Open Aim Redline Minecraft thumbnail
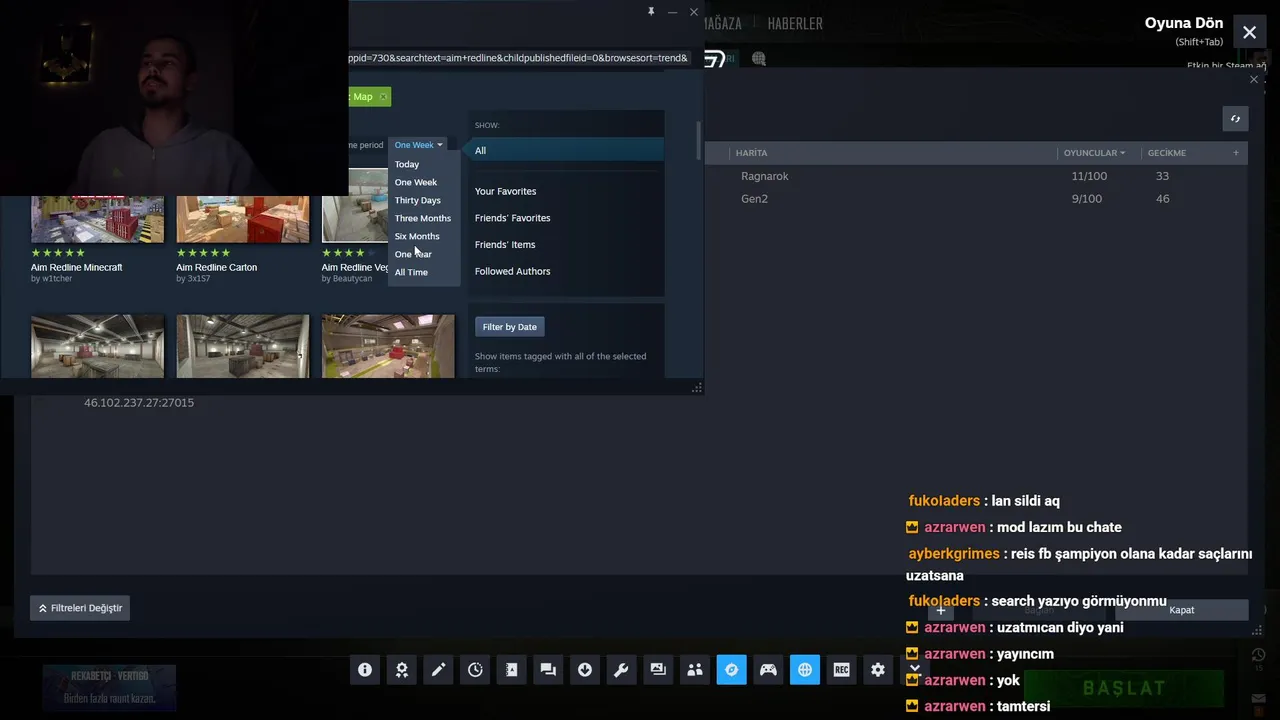 coord(97,219)
